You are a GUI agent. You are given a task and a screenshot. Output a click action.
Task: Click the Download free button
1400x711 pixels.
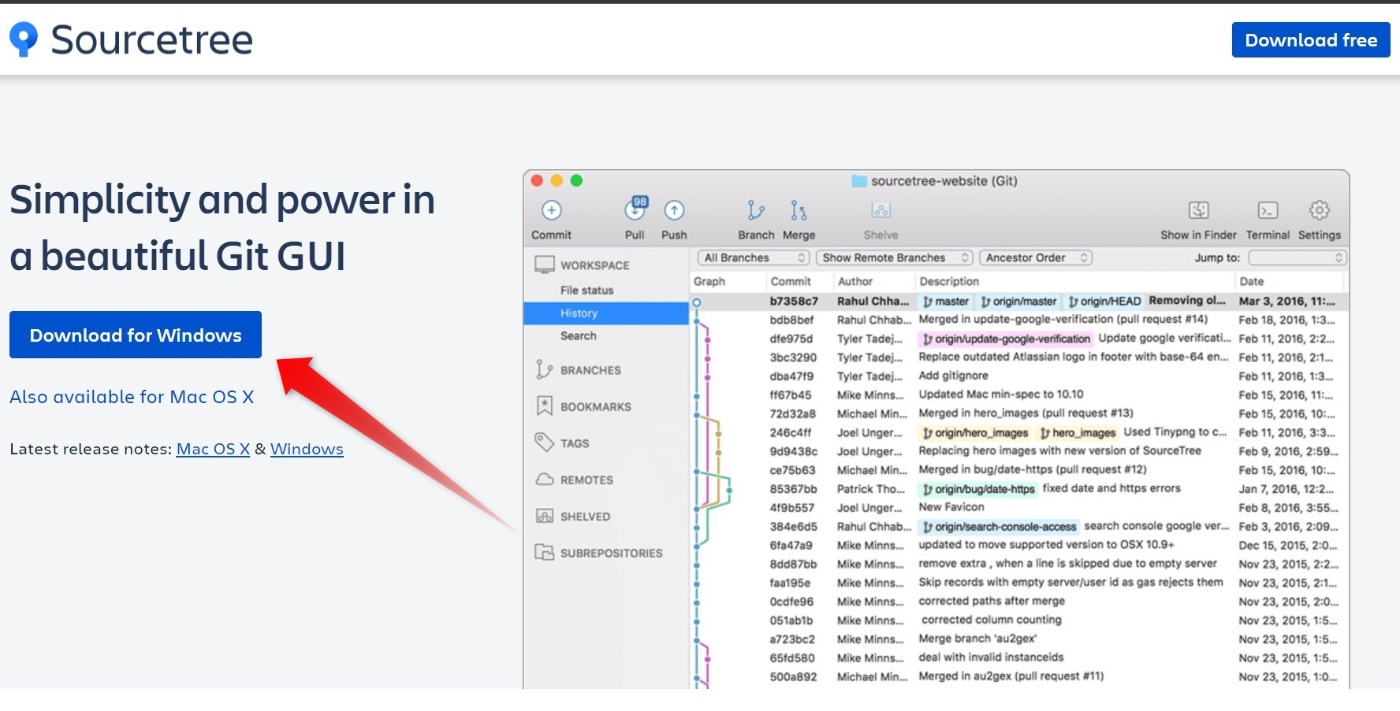(x=1311, y=40)
